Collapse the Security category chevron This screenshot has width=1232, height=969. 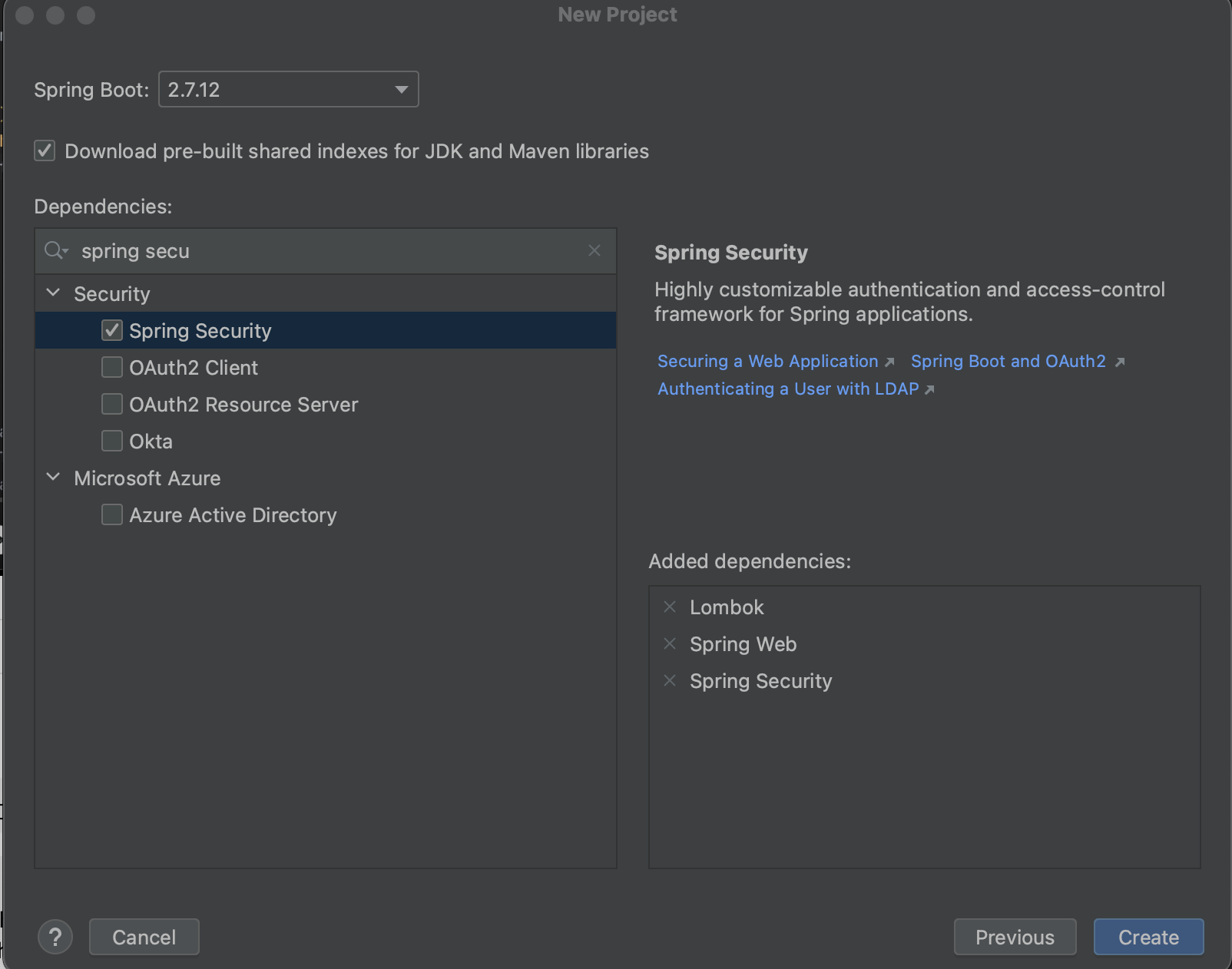53,293
